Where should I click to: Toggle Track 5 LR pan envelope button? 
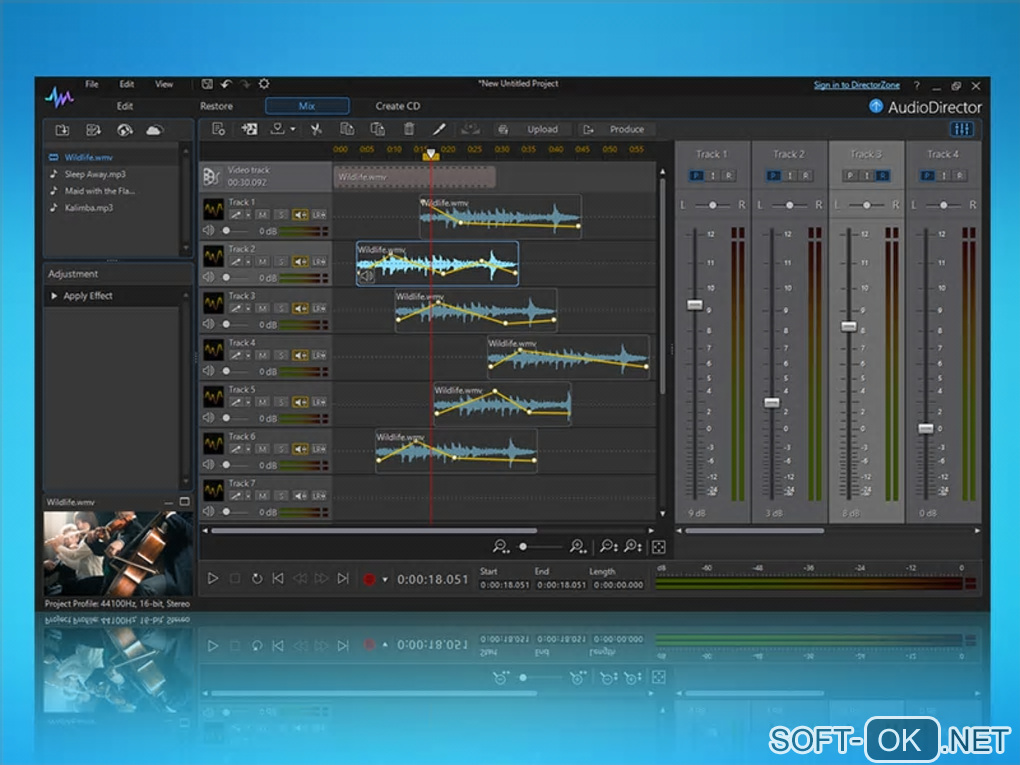319,402
